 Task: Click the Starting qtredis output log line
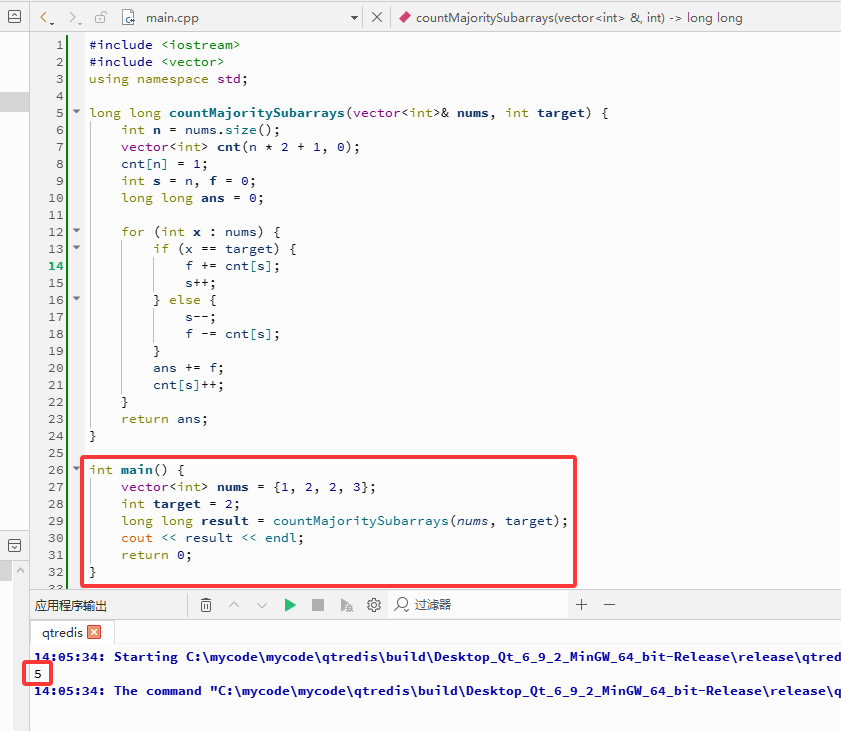click(x=437, y=657)
